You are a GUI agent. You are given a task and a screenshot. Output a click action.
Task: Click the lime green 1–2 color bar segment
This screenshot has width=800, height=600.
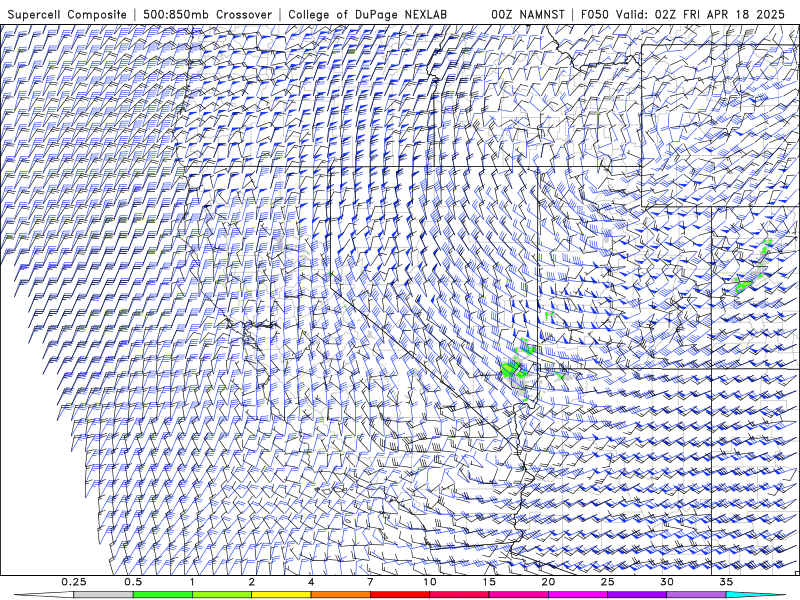(x=222, y=595)
